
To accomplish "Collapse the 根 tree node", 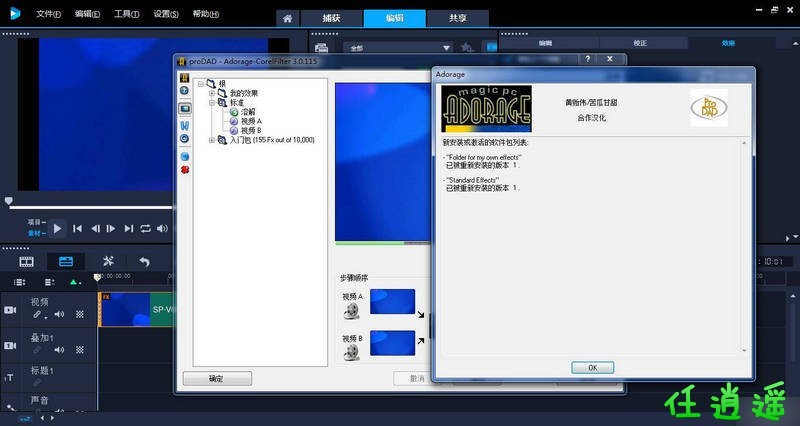I will pyautogui.click(x=201, y=84).
